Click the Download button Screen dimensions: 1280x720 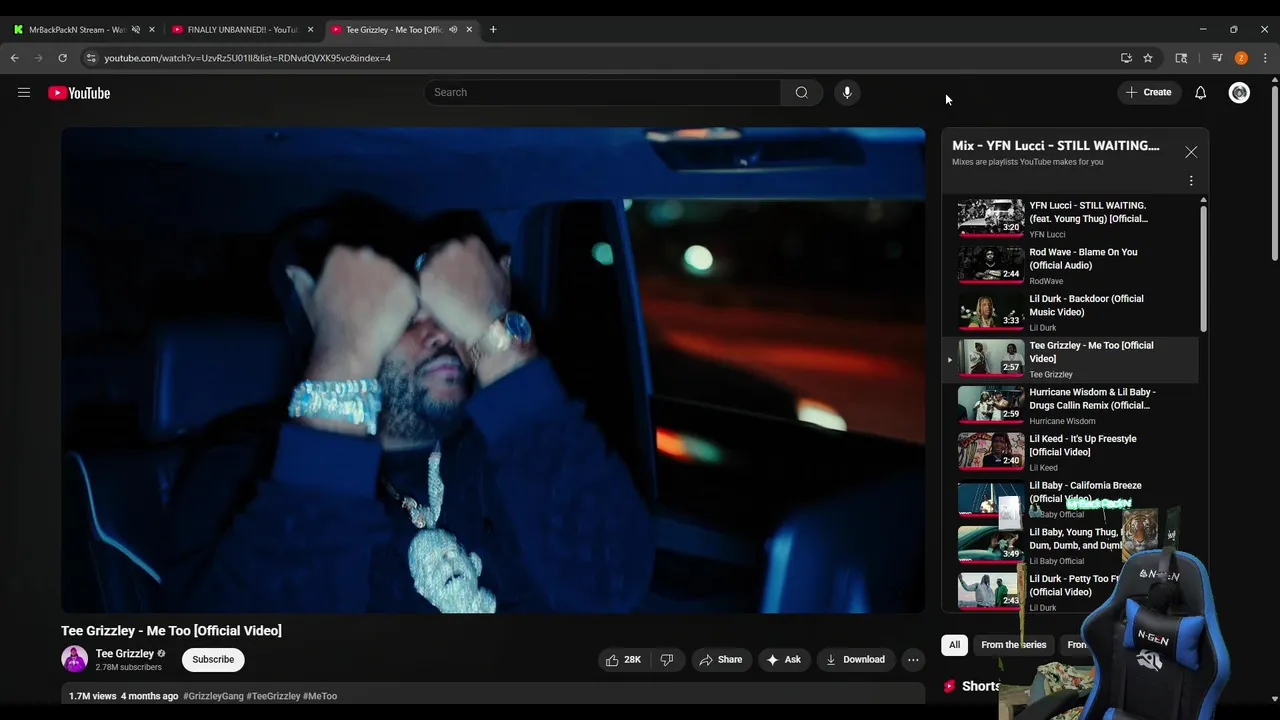tap(855, 660)
